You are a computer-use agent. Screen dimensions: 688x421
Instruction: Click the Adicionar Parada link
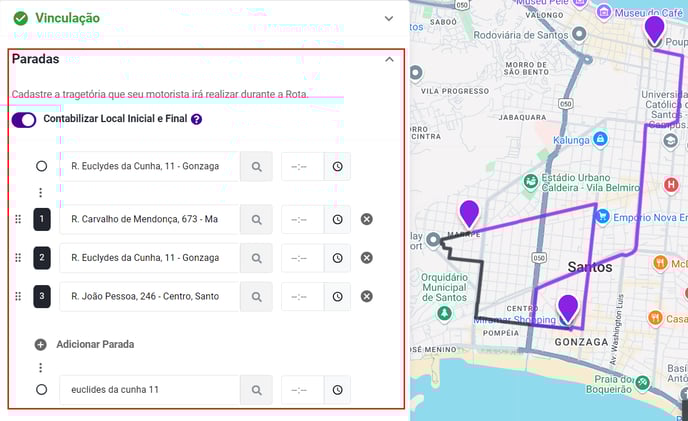point(95,344)
